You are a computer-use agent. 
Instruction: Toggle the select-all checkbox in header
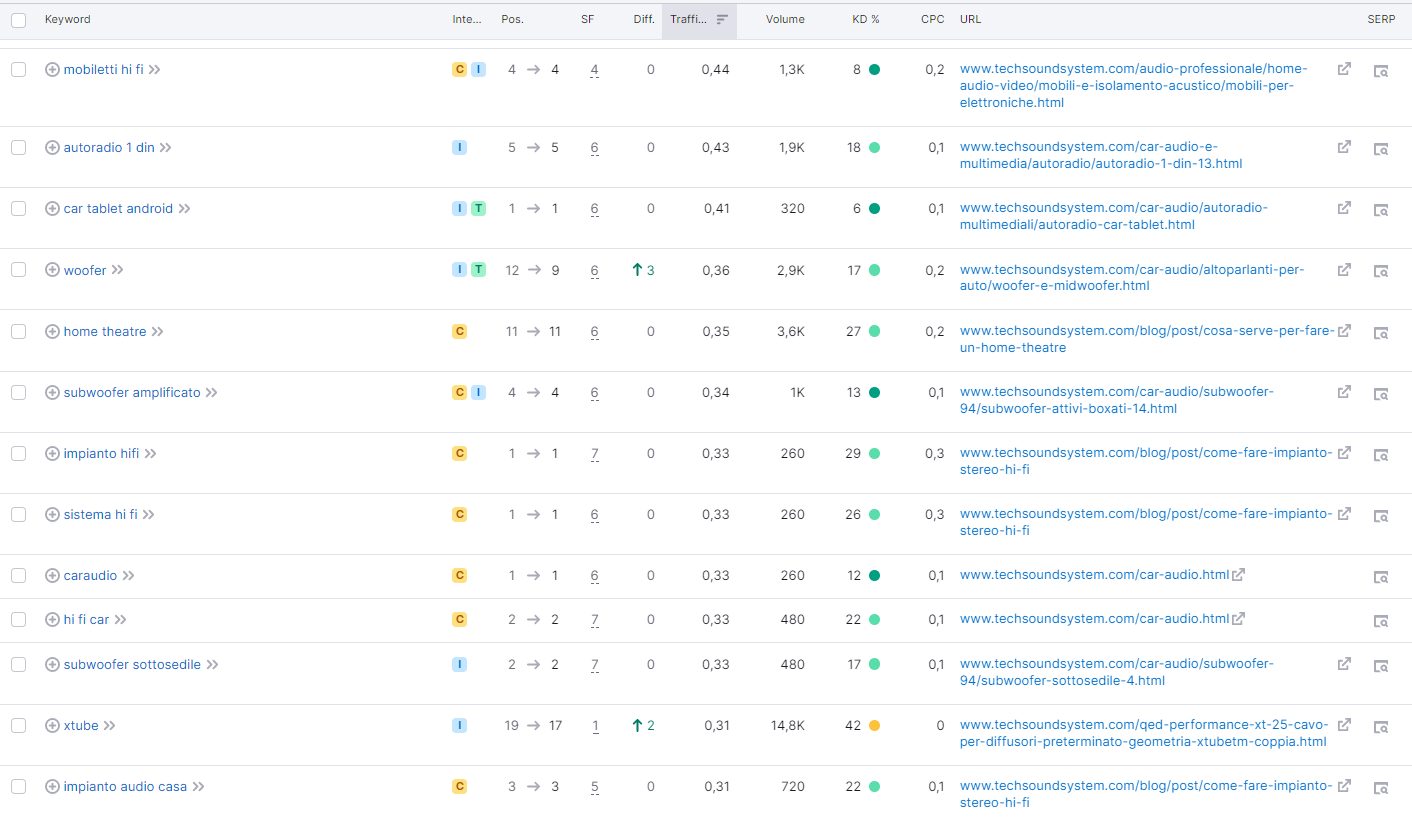(x=18, y=19)
